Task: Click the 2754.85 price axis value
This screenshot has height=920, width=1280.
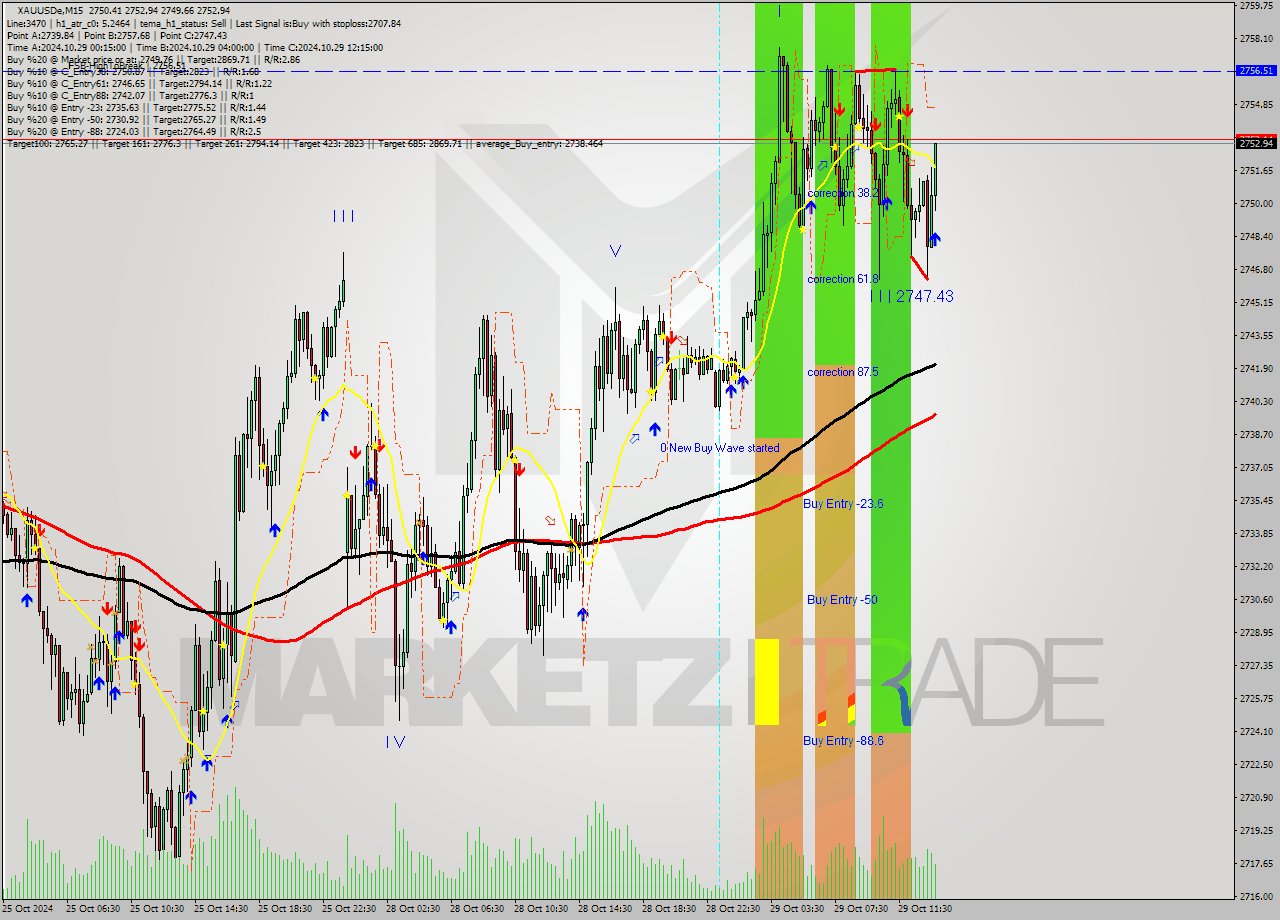Action: point(1256,105)
